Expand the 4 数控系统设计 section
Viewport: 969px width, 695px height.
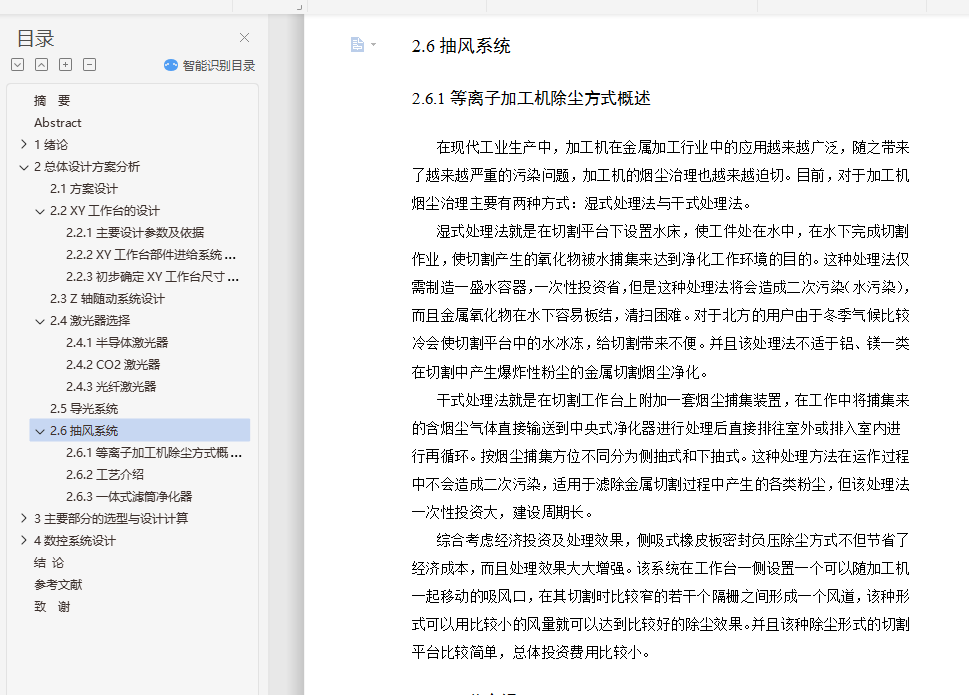tap(23, 541)
